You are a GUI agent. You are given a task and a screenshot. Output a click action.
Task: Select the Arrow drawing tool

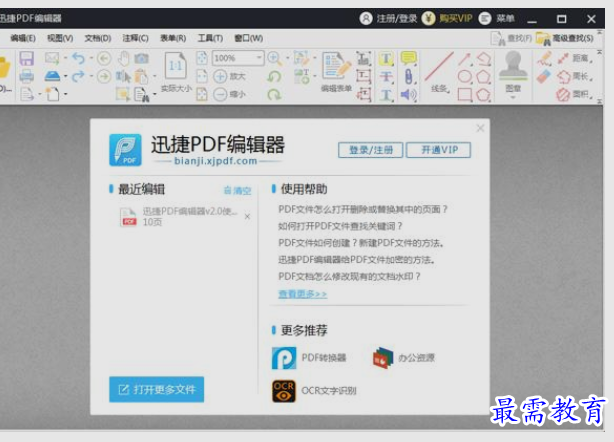464,59
